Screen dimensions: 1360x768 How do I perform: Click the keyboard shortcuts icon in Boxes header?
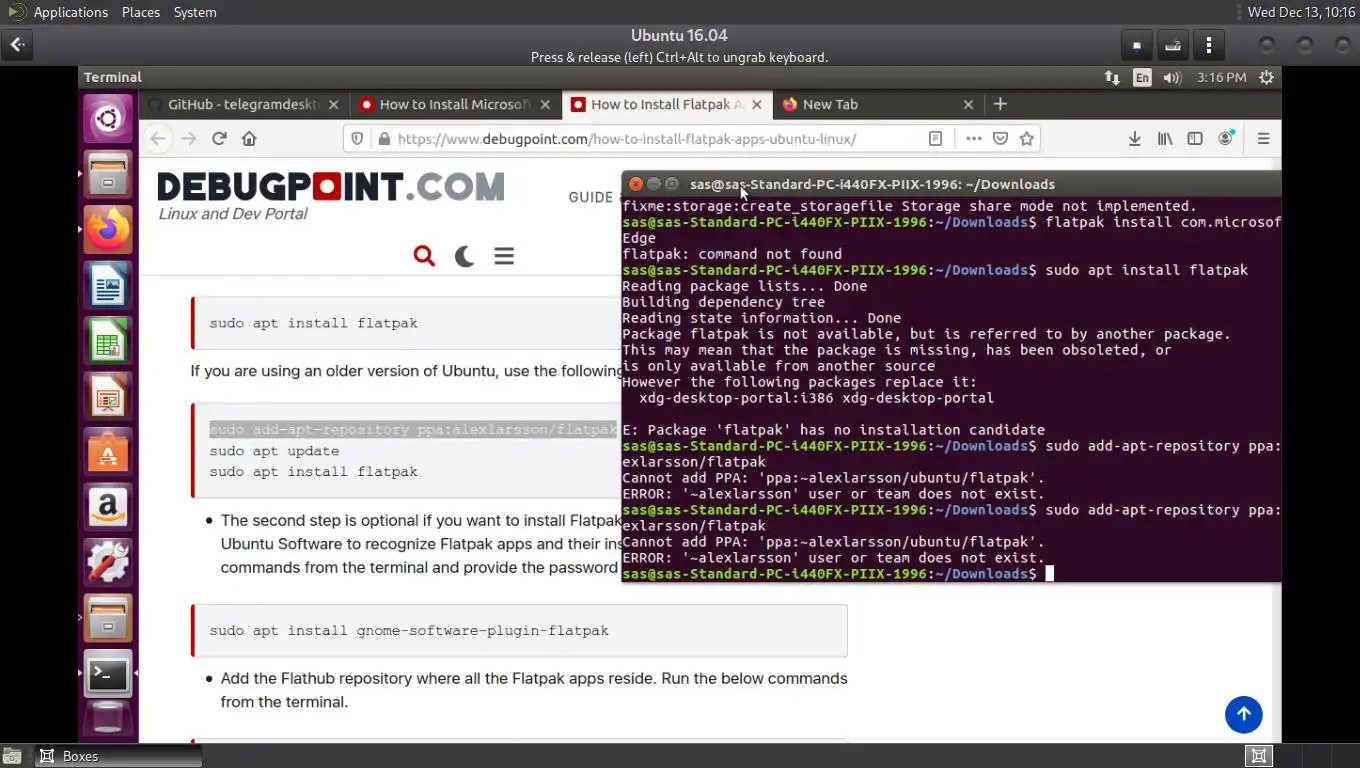coord(1173,45)
